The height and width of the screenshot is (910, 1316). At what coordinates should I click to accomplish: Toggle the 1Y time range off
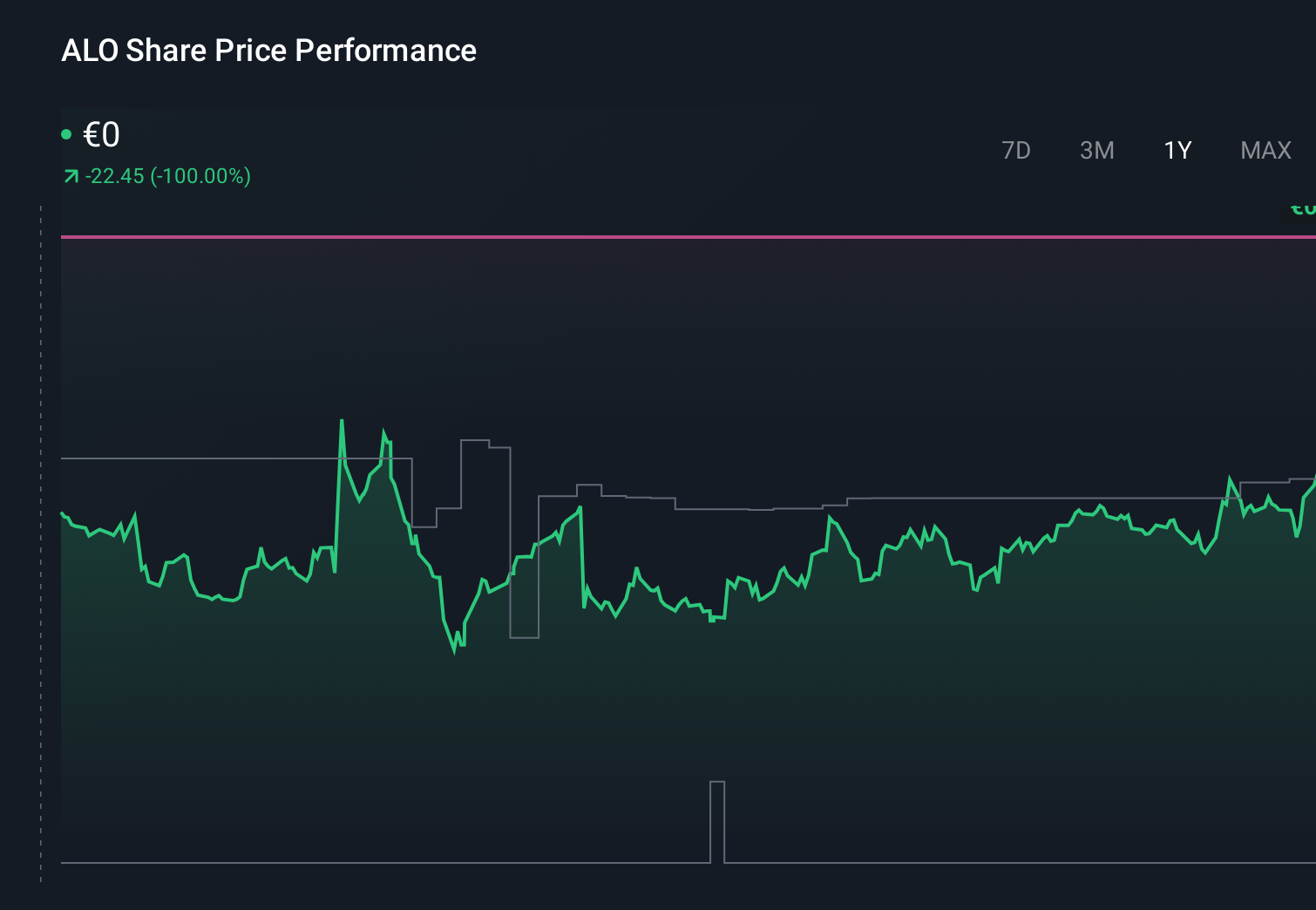click(1175, 150)
